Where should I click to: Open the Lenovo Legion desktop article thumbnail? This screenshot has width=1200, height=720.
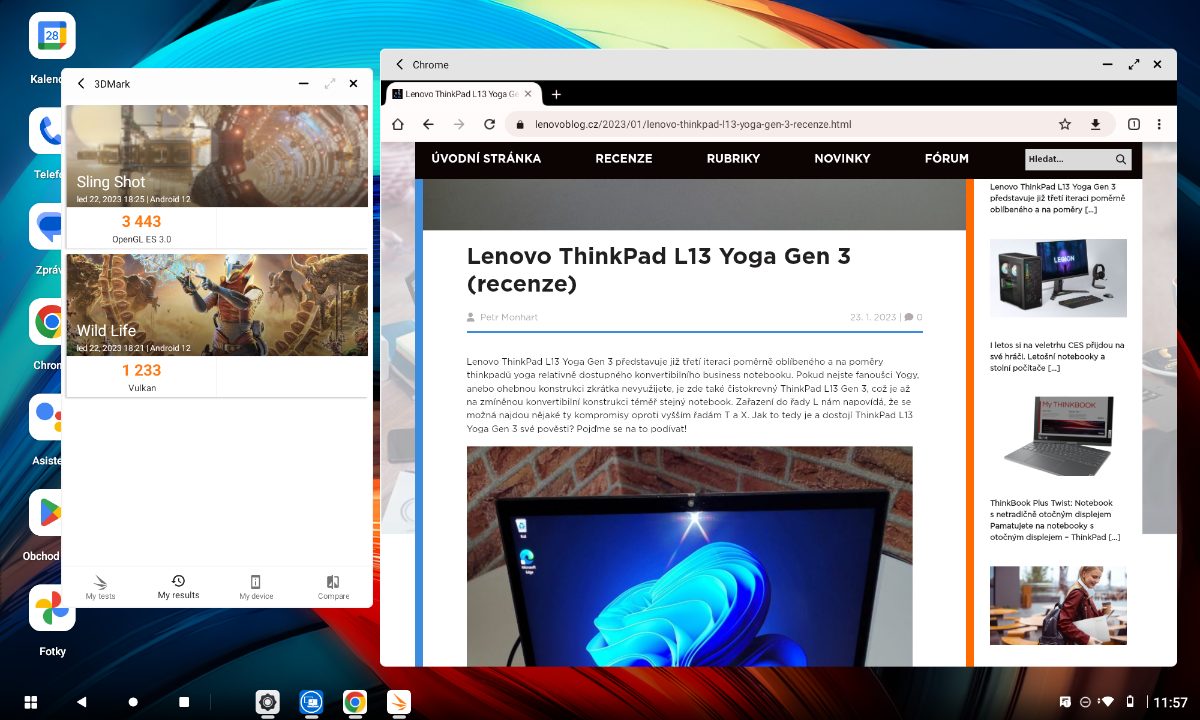click(x=1058, y=277)
